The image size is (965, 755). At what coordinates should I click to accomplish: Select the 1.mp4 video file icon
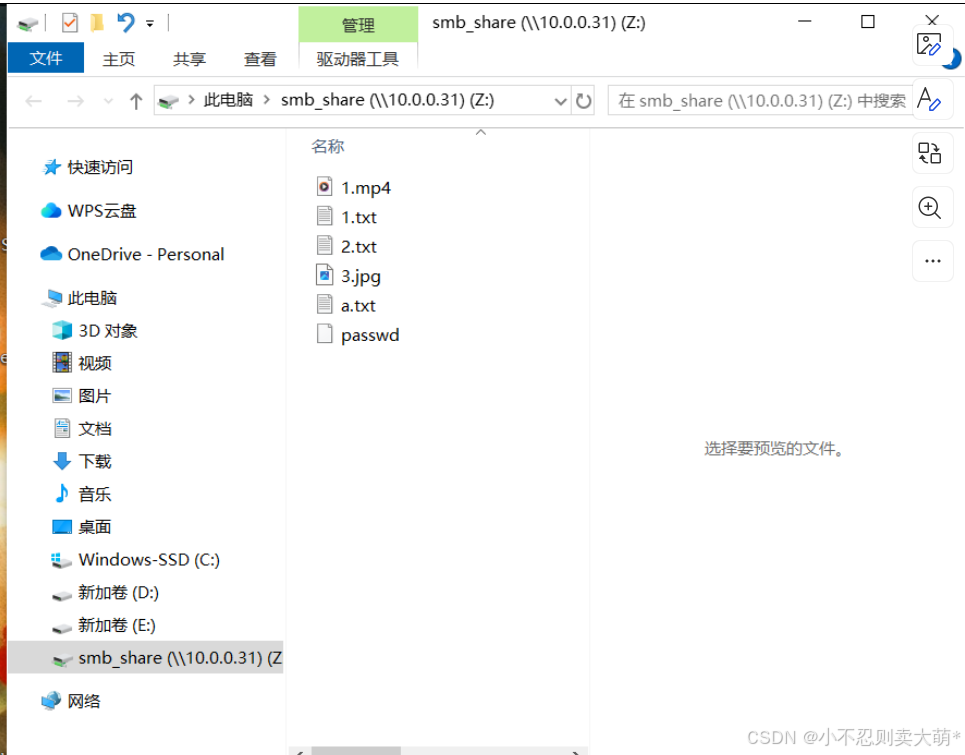pos(324,186)
